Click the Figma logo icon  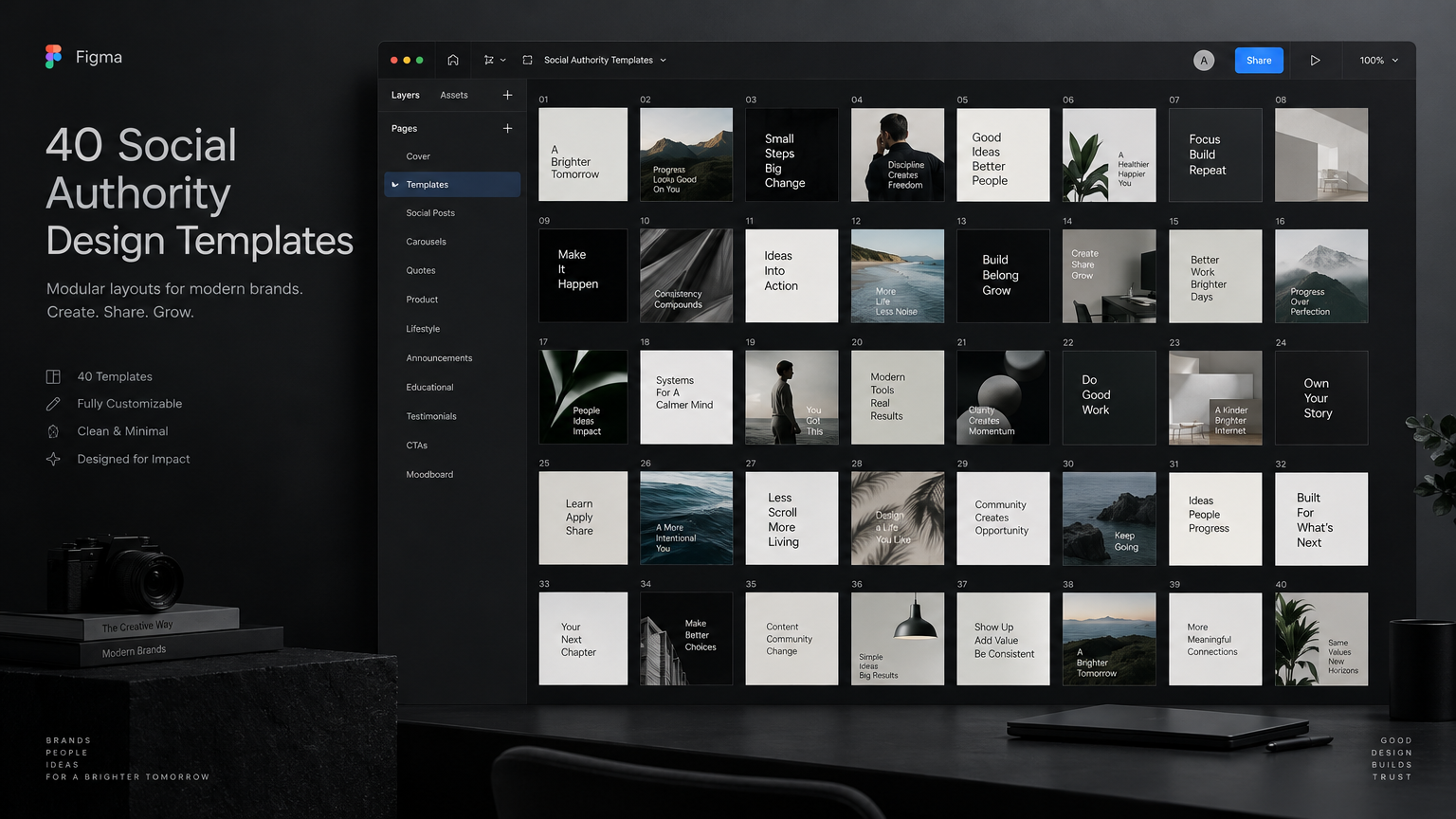(53, 57)
